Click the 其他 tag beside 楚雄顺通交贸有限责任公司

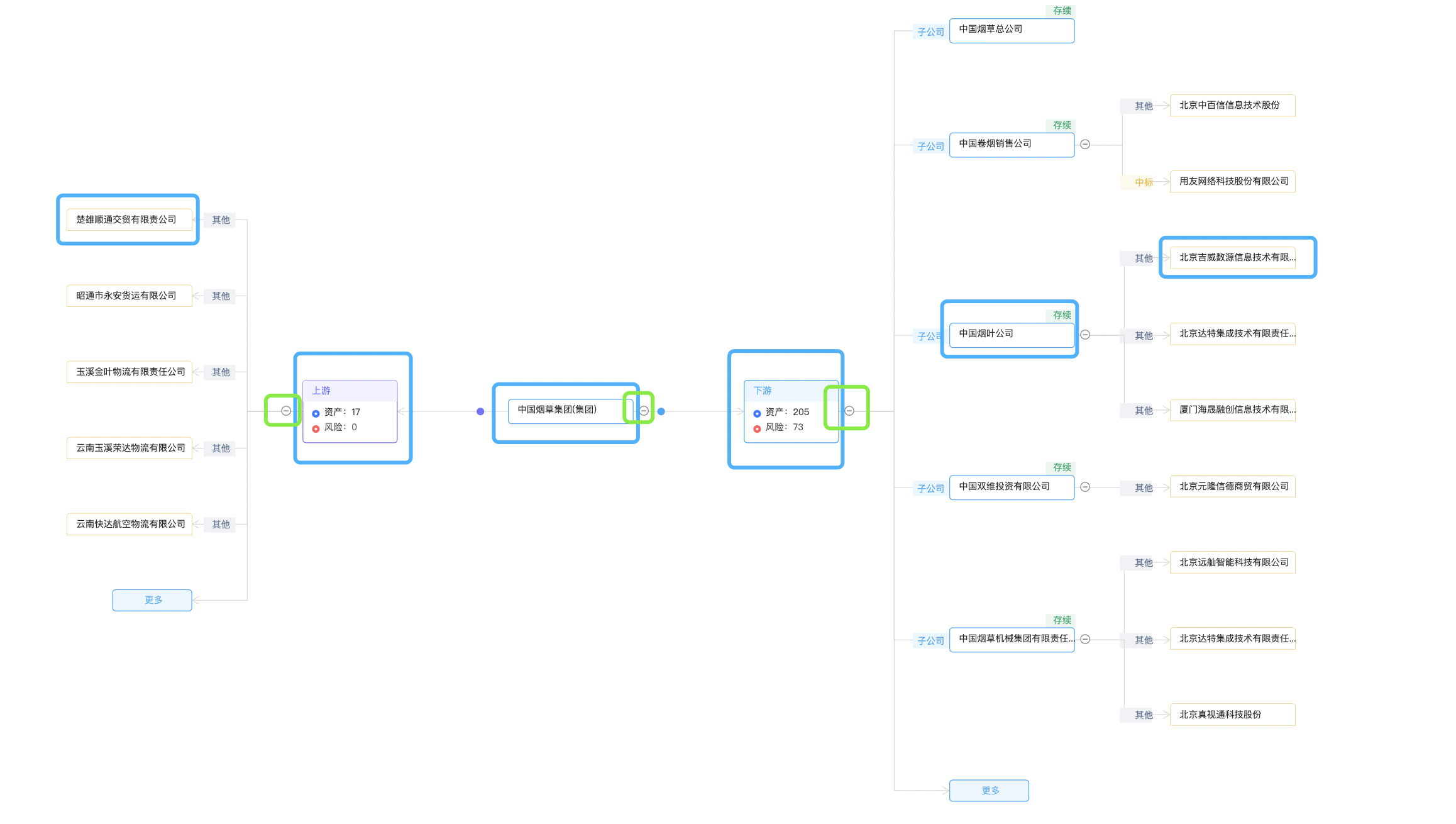click(x=221, y=220)
